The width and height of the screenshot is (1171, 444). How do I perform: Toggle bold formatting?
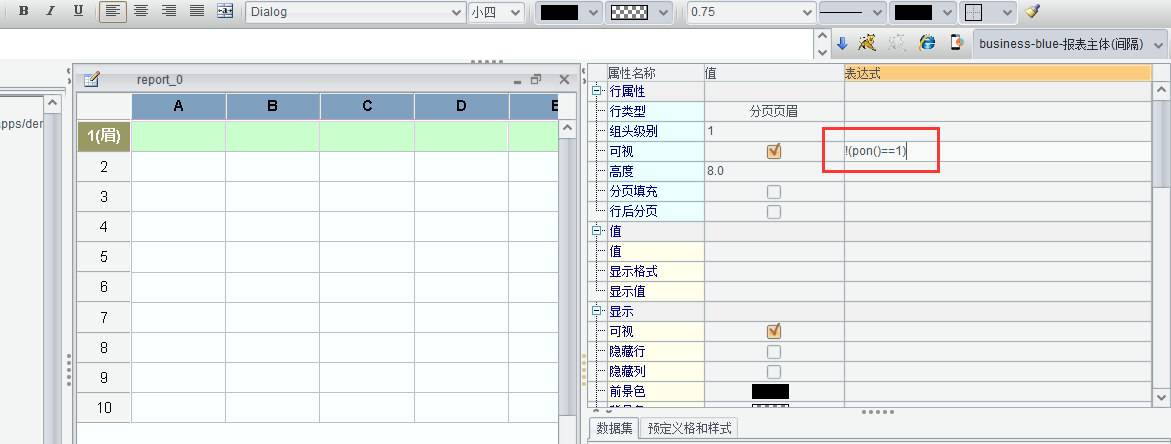(24, 11)
